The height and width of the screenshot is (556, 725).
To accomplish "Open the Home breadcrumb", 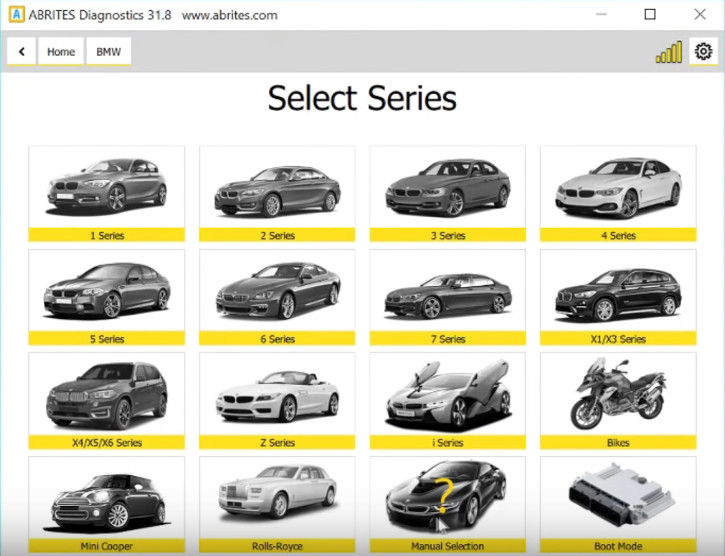I will [x=61, y=51].
